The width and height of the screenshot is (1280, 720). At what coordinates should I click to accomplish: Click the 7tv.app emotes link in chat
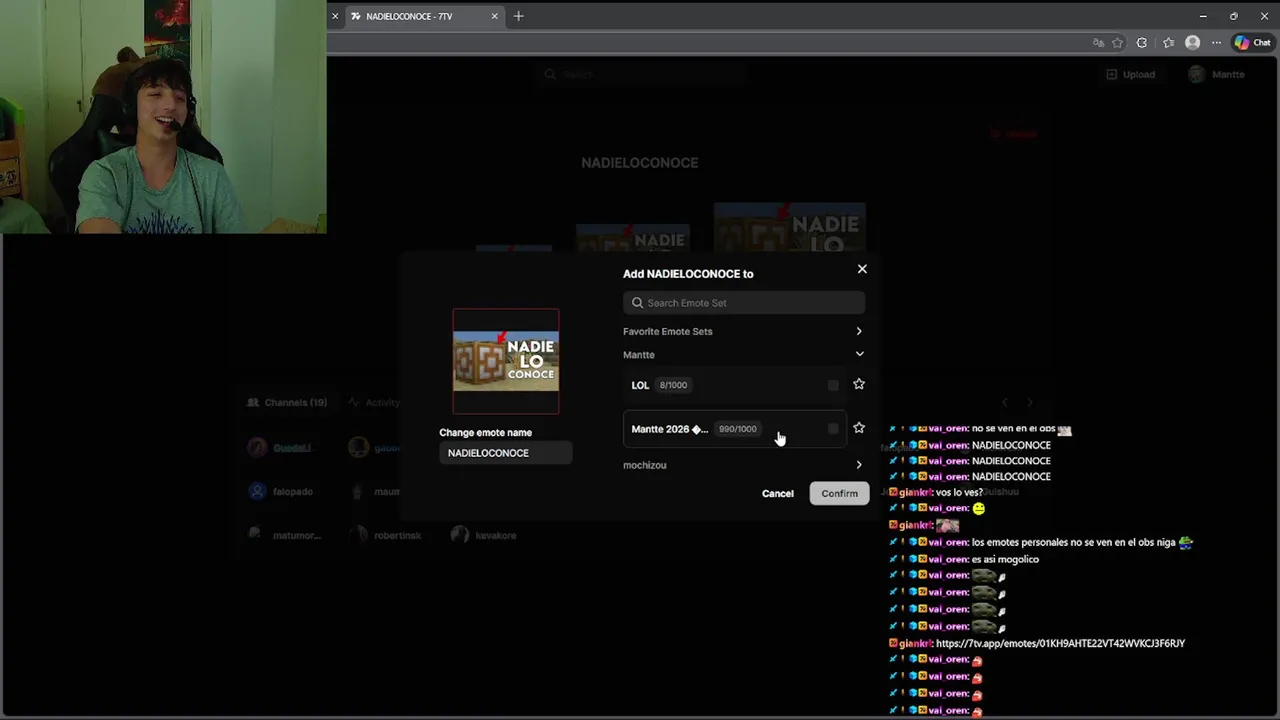point(1060,643)
